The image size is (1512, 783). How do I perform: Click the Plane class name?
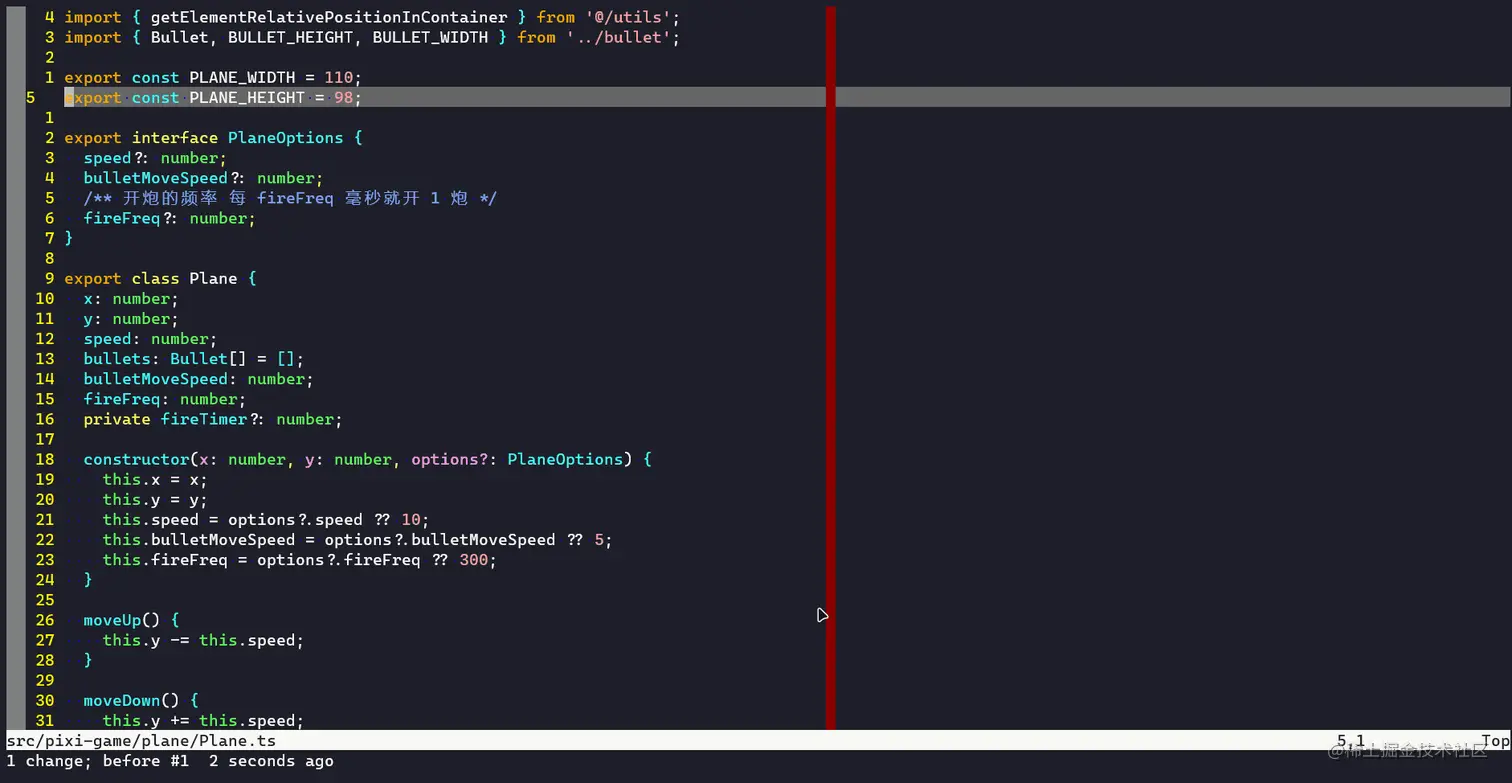pyautogui.click(x=213, y=278)
